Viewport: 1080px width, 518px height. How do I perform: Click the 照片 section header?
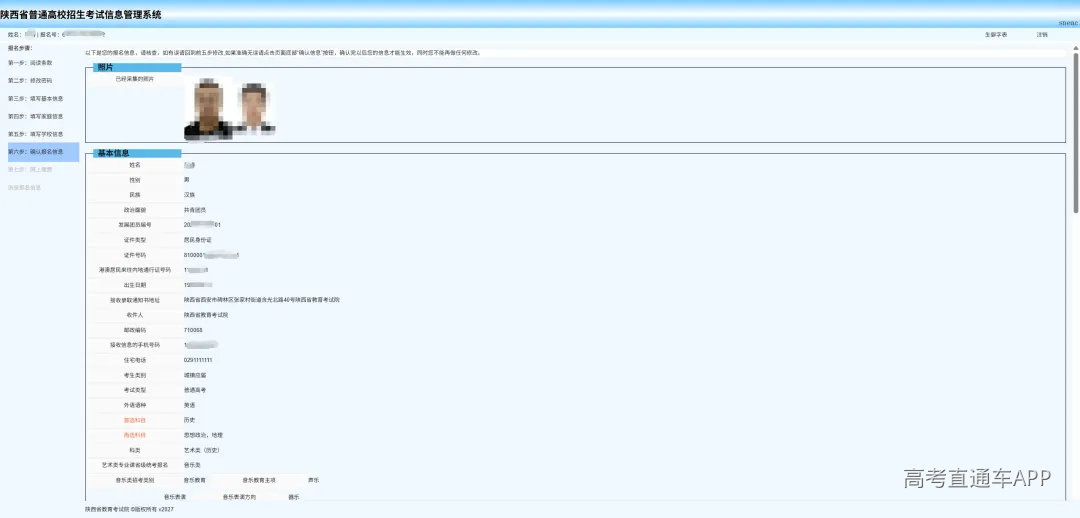click(x=137, y=68)
